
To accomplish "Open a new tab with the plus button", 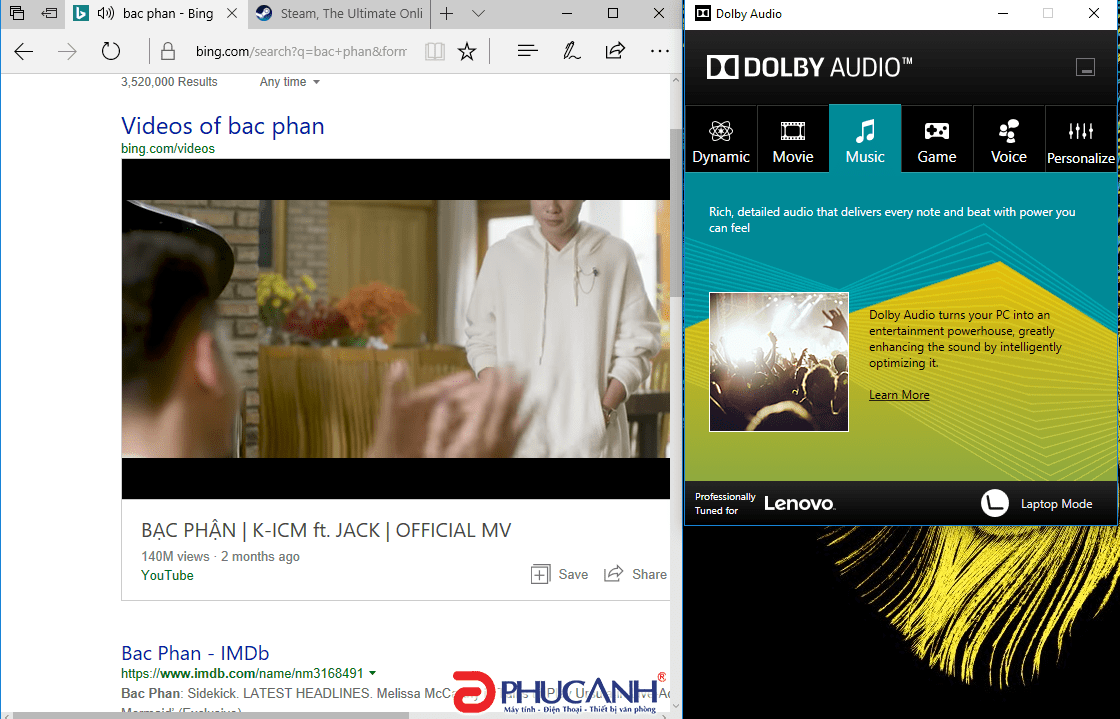I will (x=446, y=14).
